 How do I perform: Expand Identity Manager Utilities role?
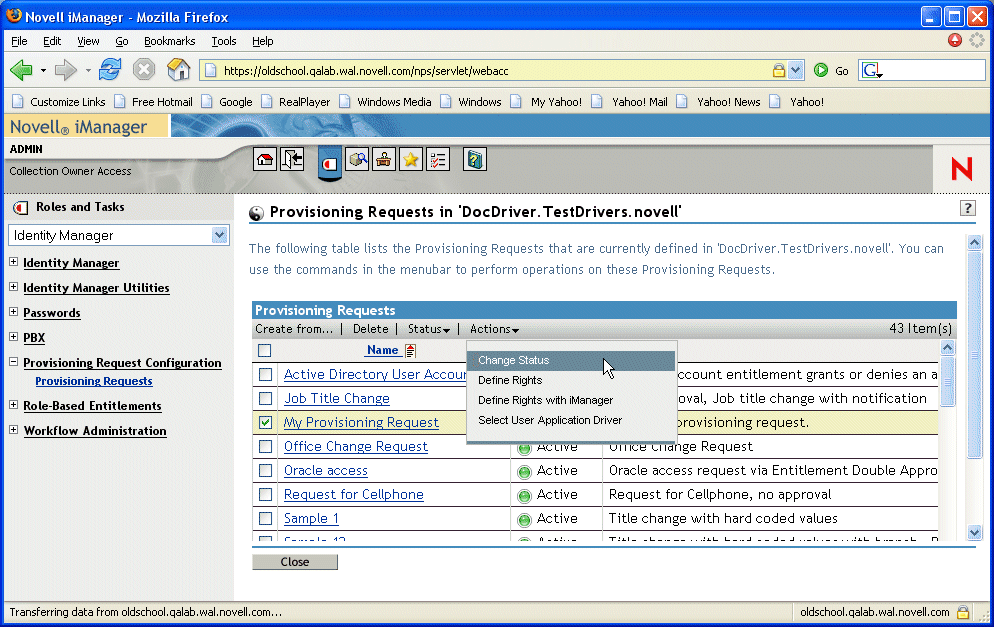tap(13, 287)
